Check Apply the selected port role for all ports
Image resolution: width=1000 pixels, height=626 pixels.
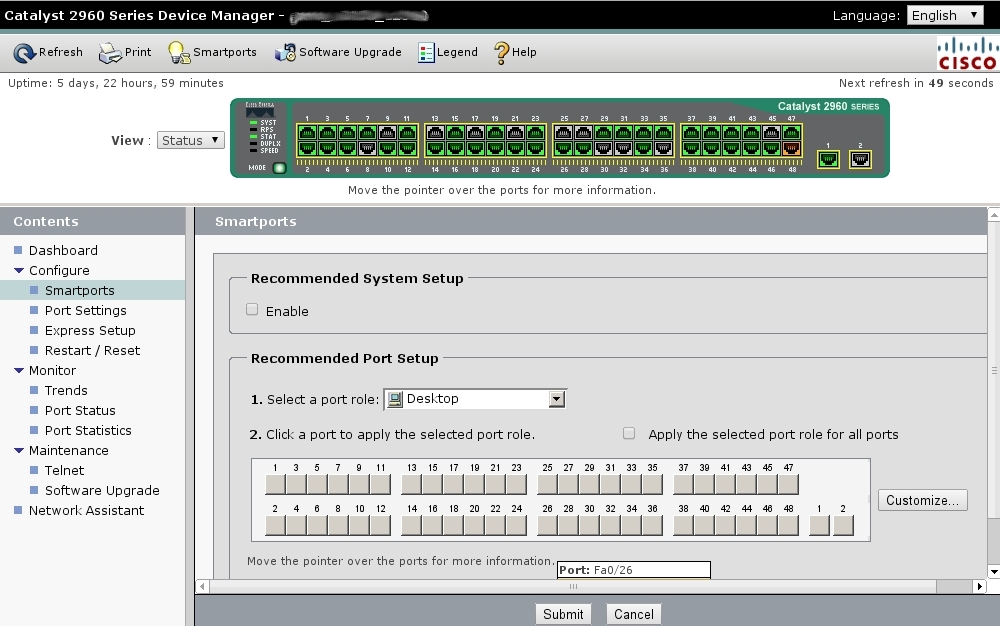point(629,433)
